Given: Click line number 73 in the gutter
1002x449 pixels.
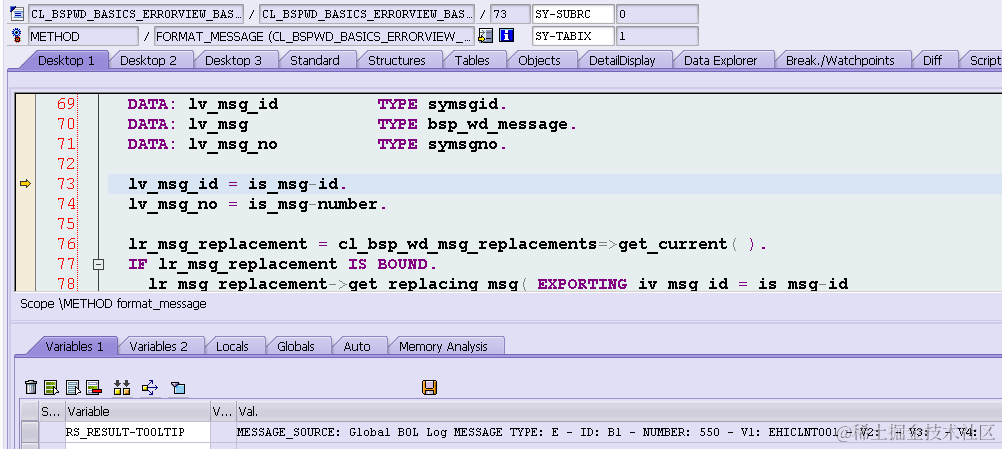Looking at the screenshot, I should click(66, 184).
